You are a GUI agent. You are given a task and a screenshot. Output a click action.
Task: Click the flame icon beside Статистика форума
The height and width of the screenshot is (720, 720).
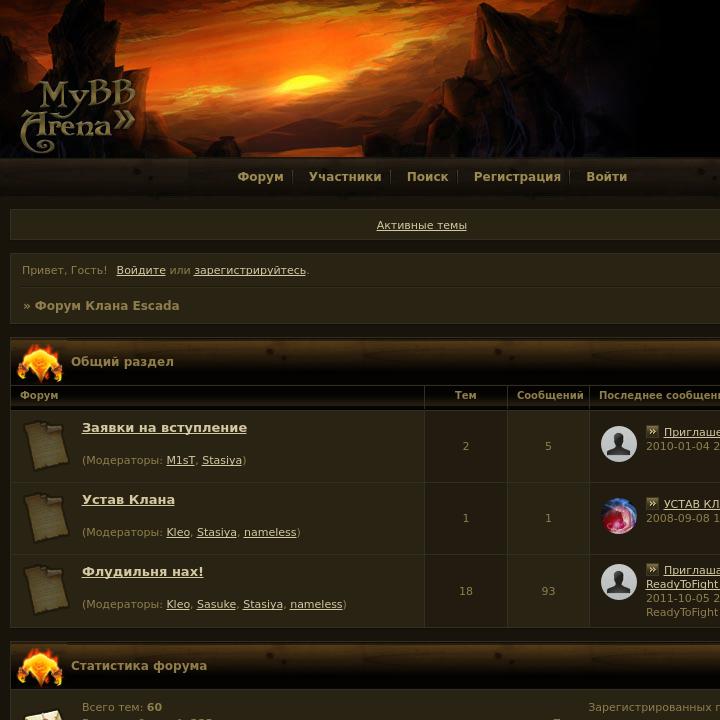pyautogui.click(x=40, y=667)
